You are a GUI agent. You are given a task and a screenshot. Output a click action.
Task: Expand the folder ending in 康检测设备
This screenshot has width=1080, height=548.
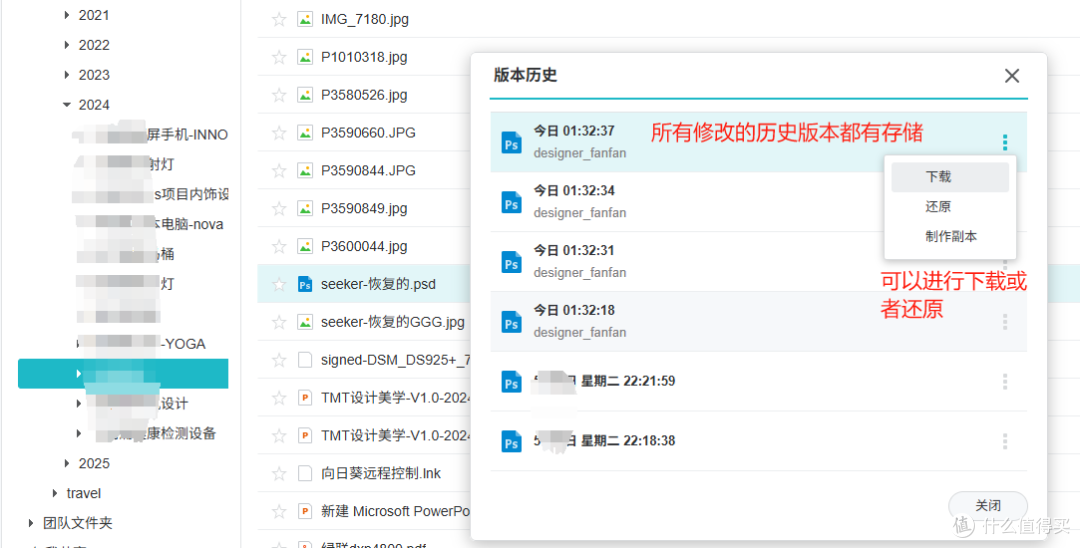(x=79, y=433)
